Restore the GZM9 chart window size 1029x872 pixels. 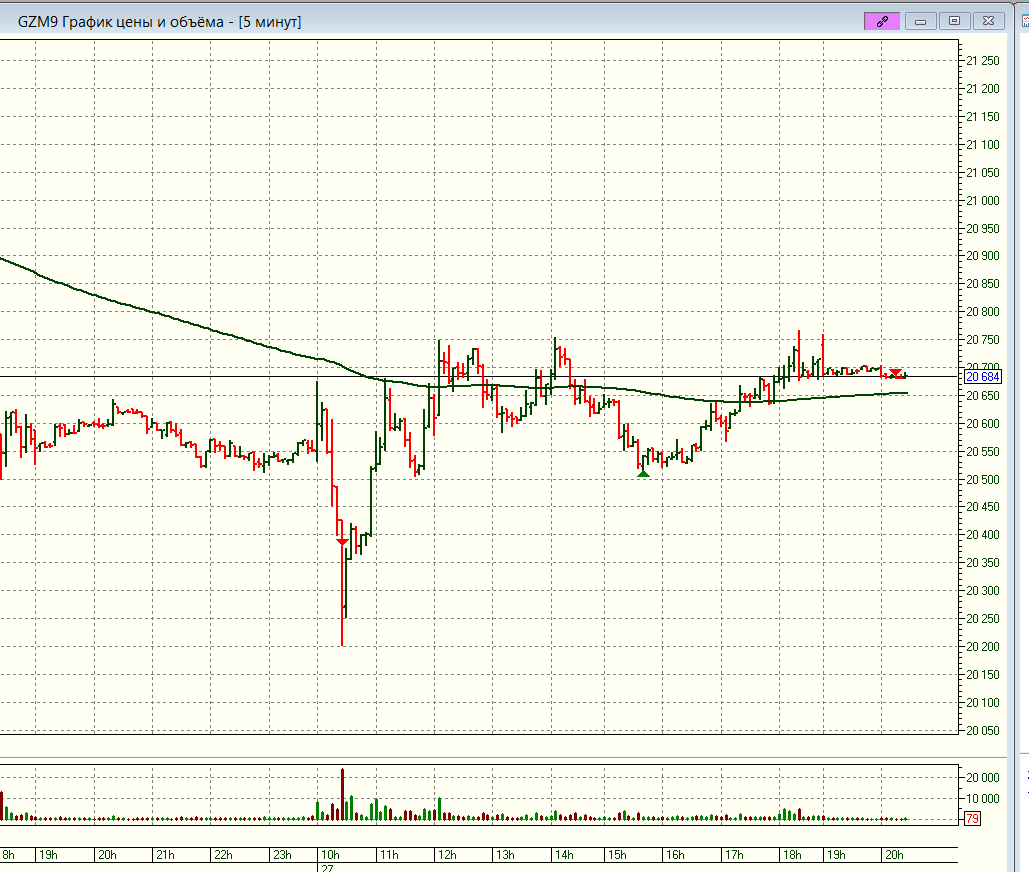coord(954,20)
